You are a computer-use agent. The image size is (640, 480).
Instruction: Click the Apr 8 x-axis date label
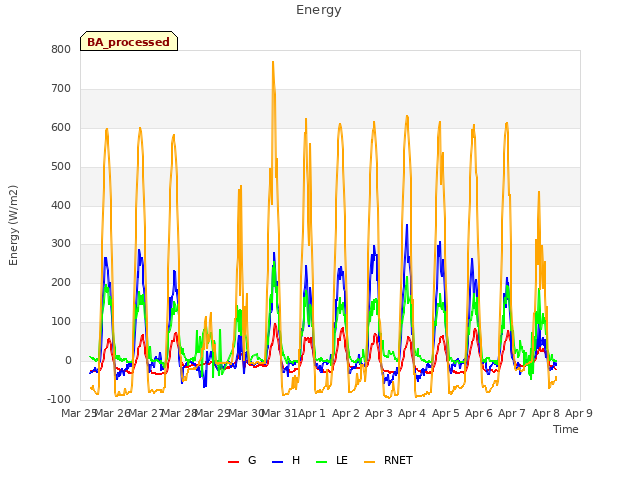[x=546, y=413]
